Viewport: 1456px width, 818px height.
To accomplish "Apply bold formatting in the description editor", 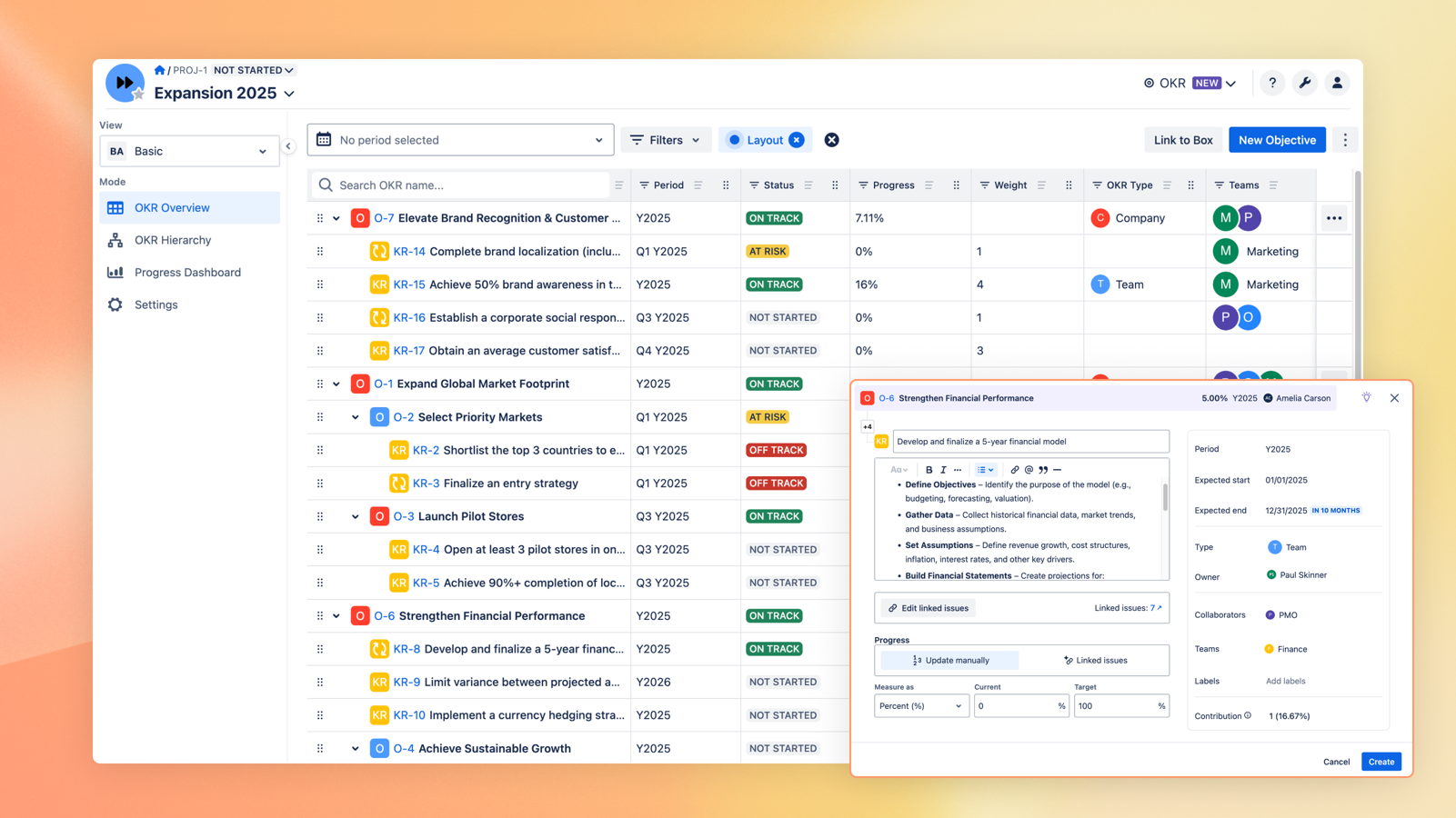I will point(929,469).
